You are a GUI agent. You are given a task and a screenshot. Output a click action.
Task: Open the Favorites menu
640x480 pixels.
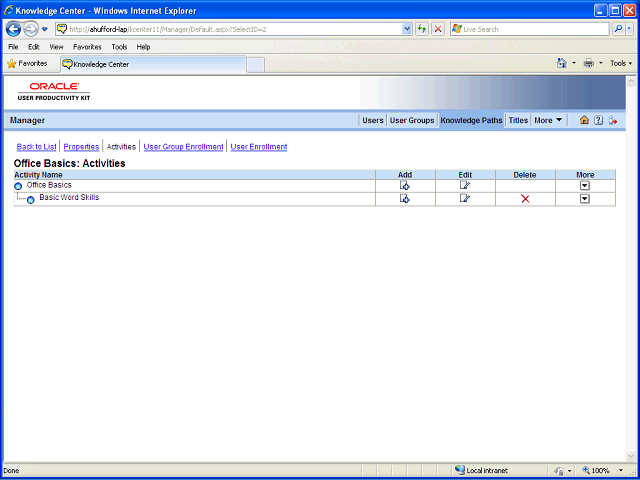tap(87, 47)
